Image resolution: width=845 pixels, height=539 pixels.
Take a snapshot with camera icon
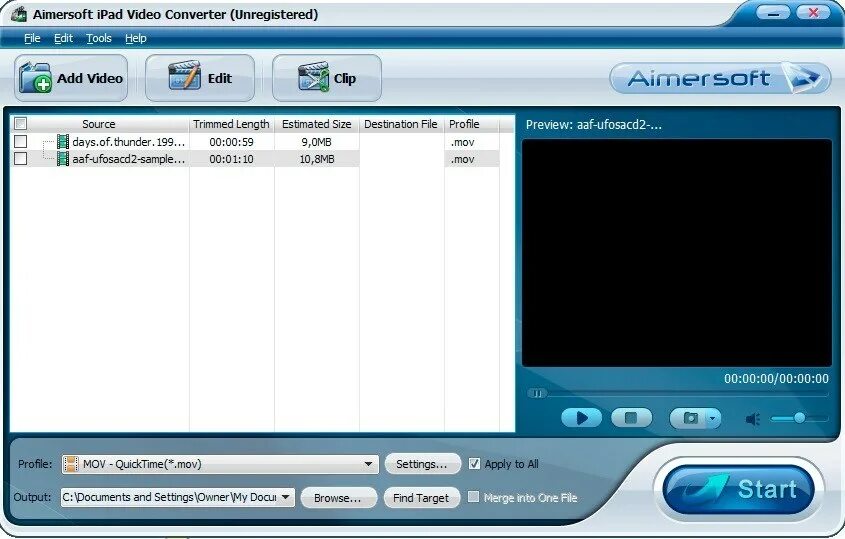[x=689, y=418]
